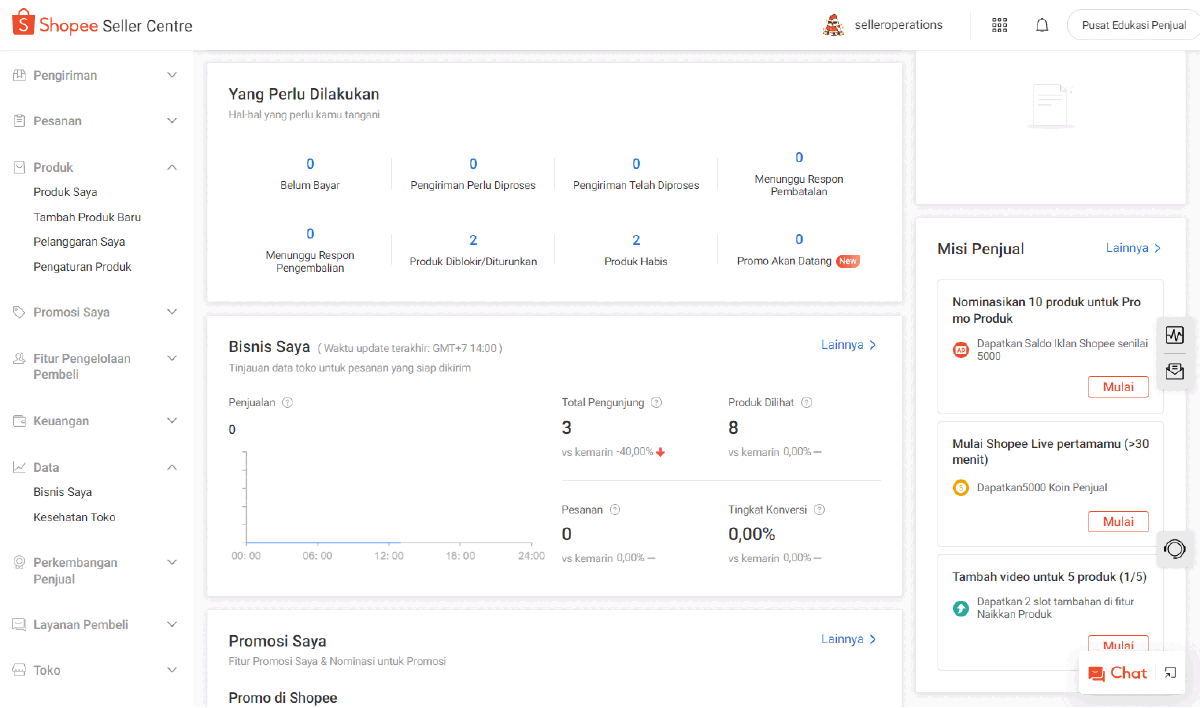Click the floating activity monitor icon
Viewport: 1200px width, 708px height.
(1175, 335)
